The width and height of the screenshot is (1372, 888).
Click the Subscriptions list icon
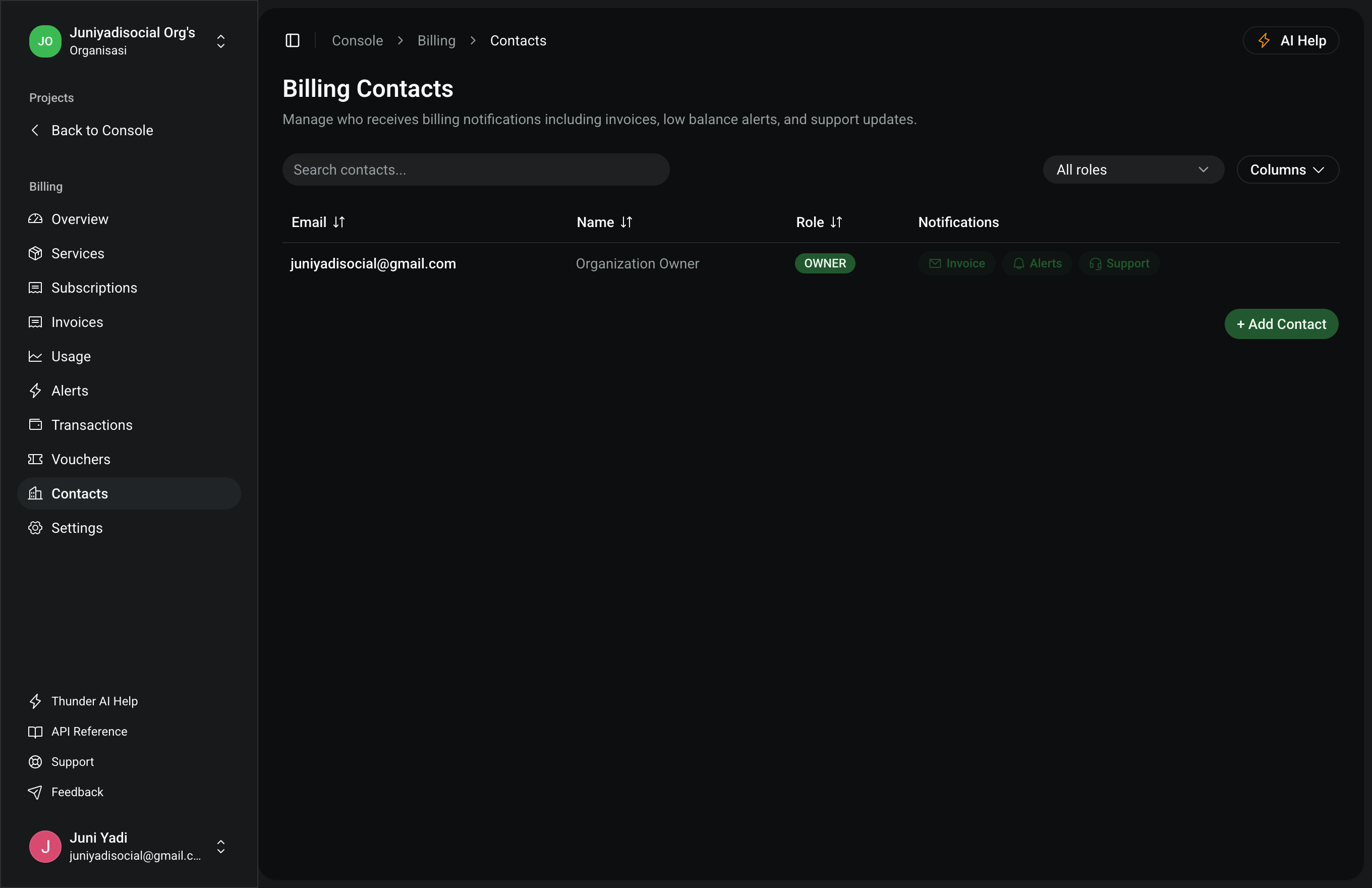tap(35, 288)
